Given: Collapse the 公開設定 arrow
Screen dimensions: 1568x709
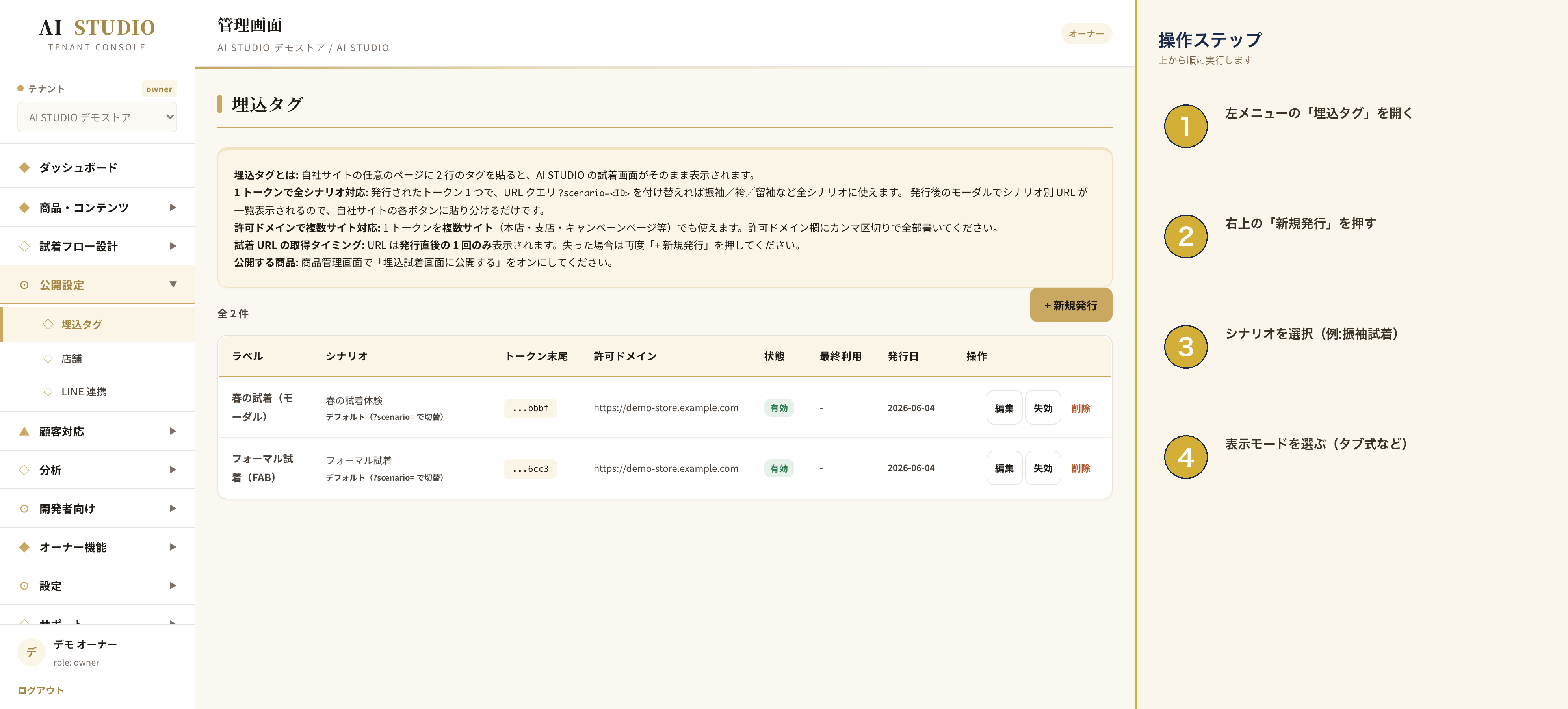Looking at the screenshot, I should pyautogui.click(x=173, y=285).
